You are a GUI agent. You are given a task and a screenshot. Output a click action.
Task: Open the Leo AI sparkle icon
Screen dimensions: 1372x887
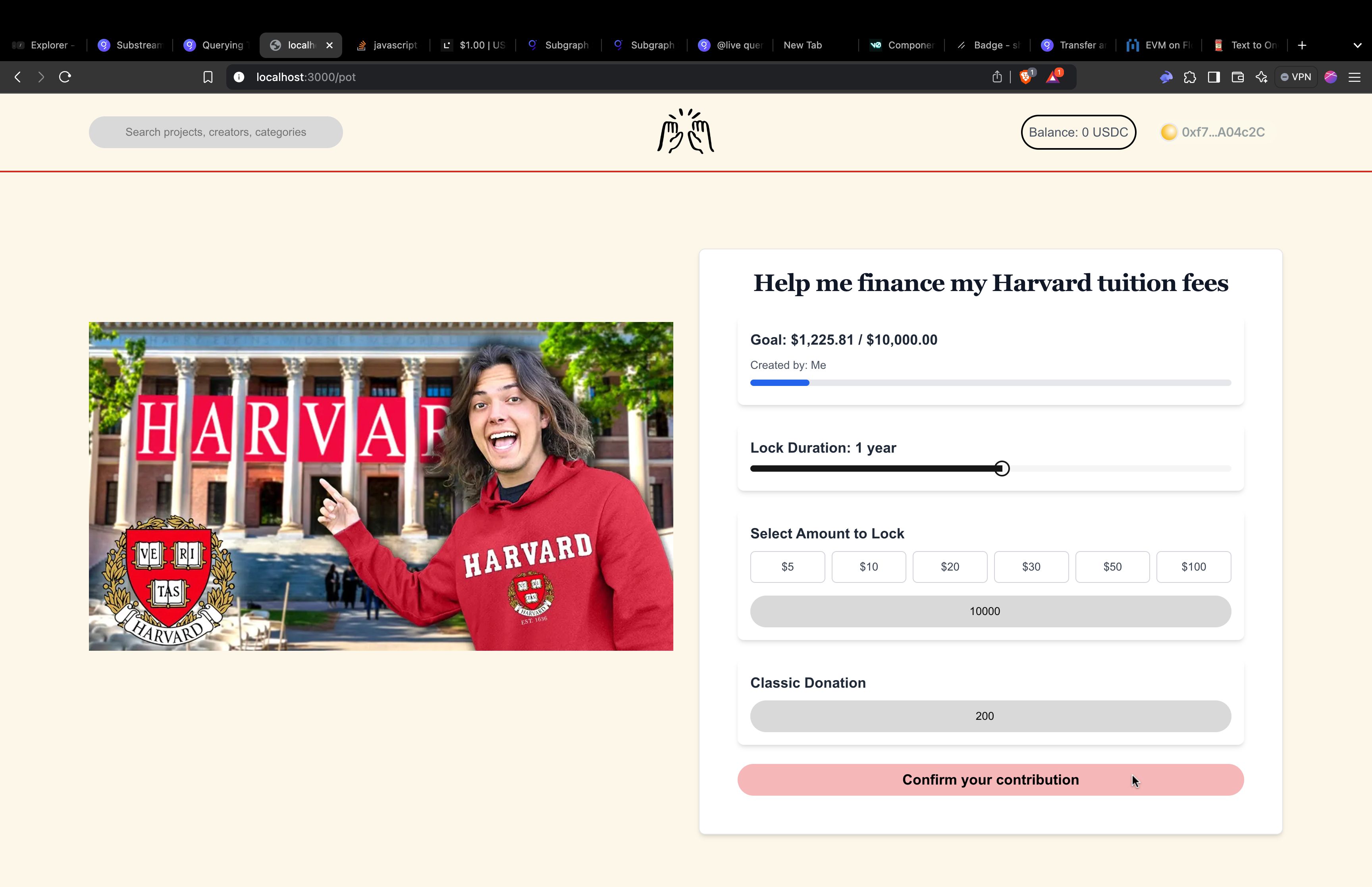pos(1262,77)
